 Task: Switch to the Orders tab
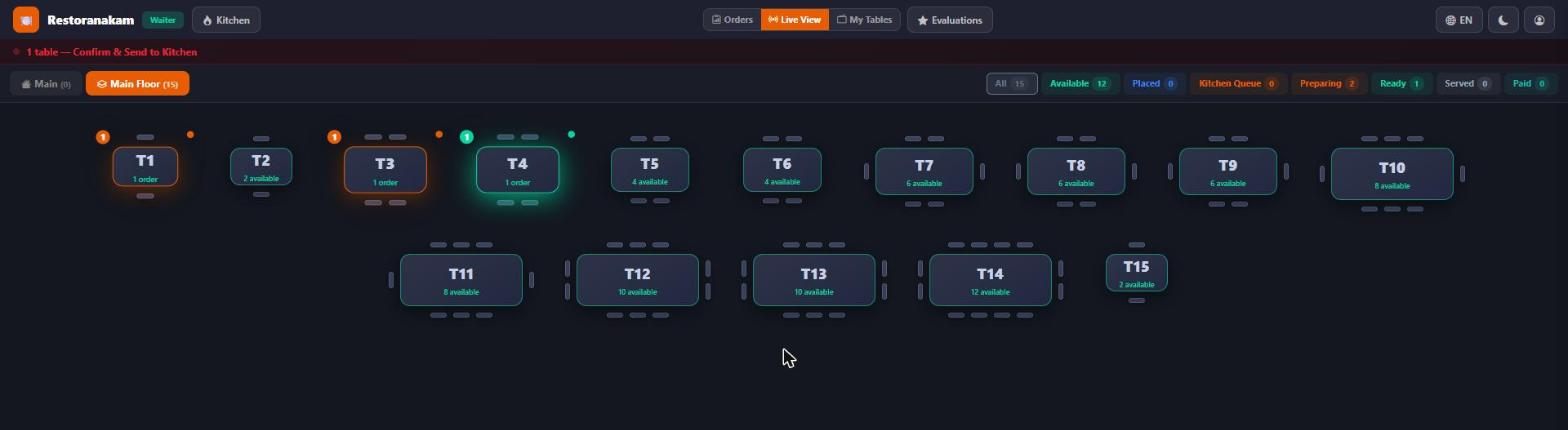[x=732, y=20]
